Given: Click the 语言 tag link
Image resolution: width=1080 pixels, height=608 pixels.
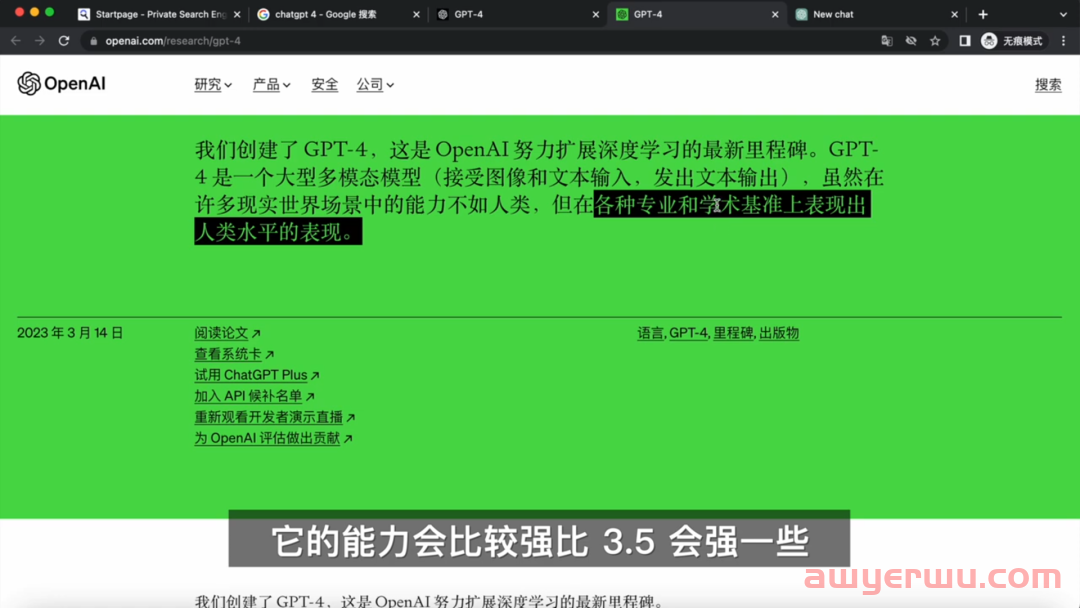Looking at the screenshot, I should 650,333.
